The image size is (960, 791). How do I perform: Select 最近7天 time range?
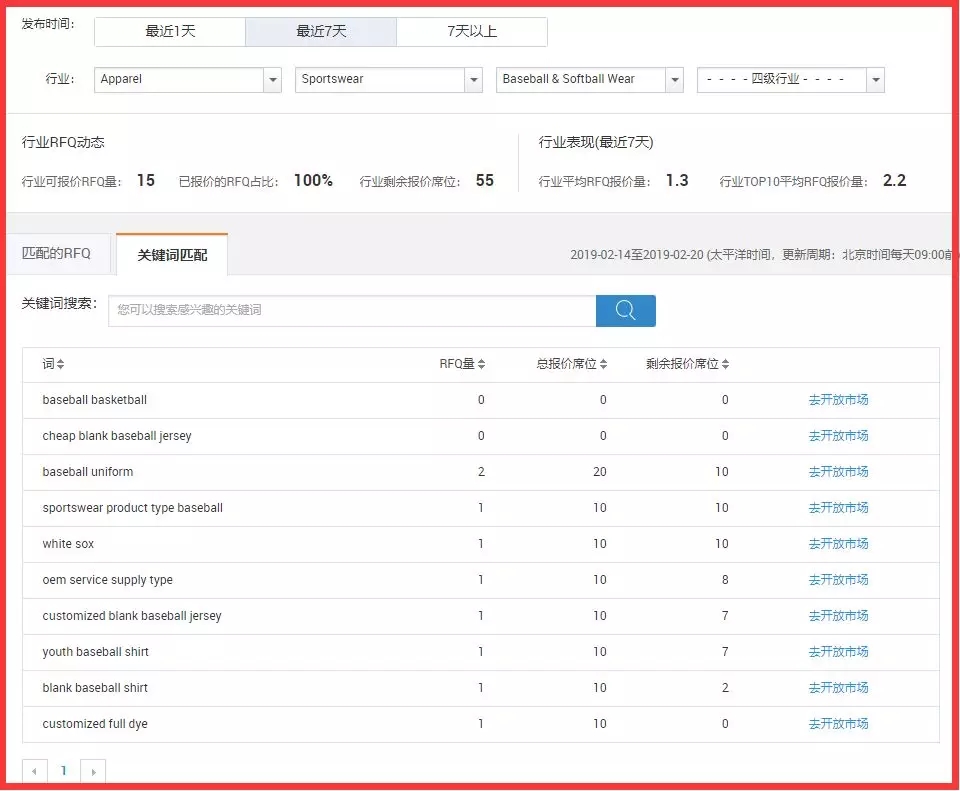(321, 32)
